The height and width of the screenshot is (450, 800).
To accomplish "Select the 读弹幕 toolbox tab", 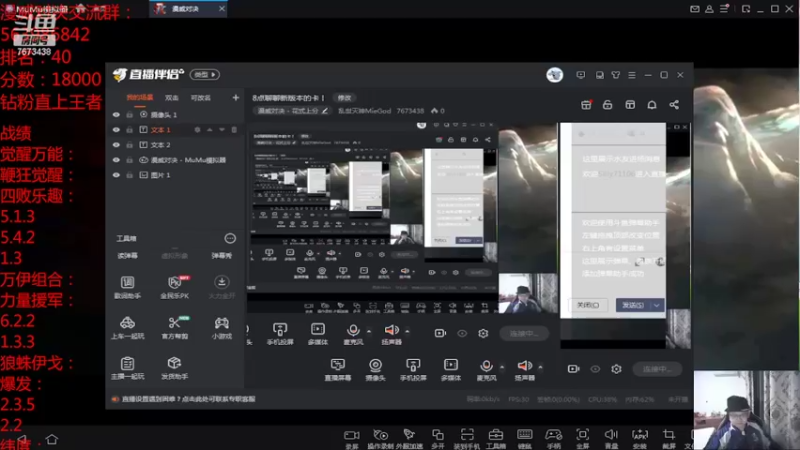I will click(x=127, y=256).
